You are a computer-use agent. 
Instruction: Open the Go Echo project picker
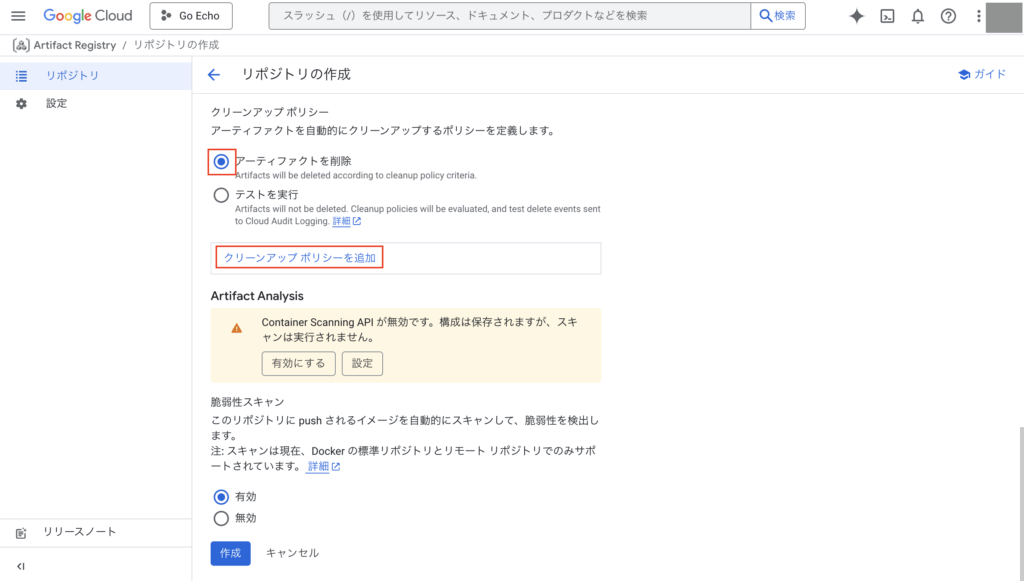coord(191,16)
